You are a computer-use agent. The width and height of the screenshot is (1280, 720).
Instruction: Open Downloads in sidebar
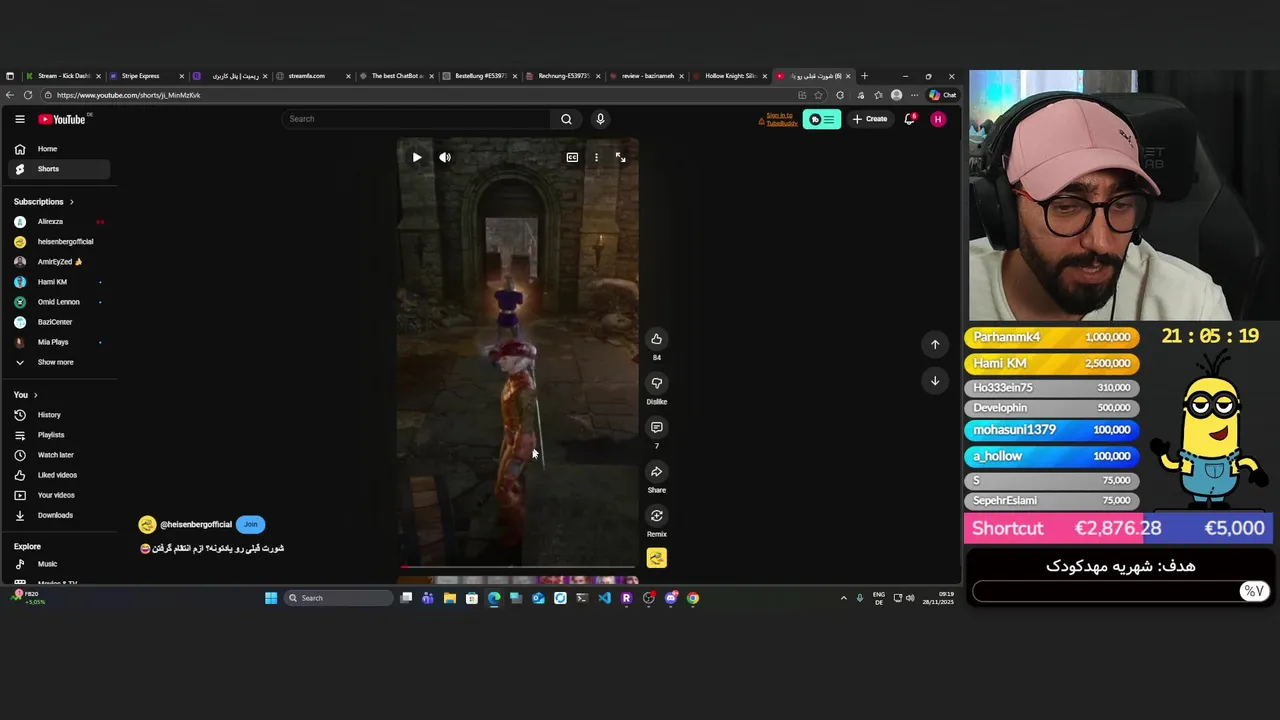pos(60,515)
